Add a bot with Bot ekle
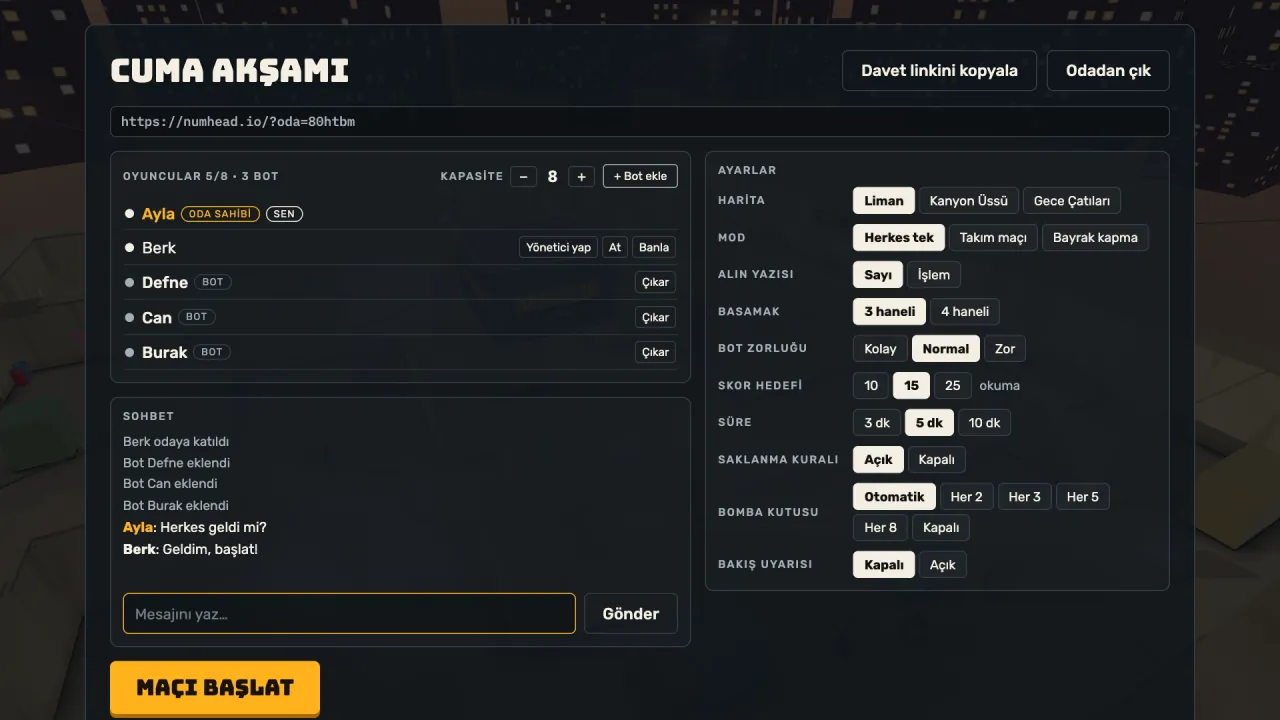 tap(640, 176)
